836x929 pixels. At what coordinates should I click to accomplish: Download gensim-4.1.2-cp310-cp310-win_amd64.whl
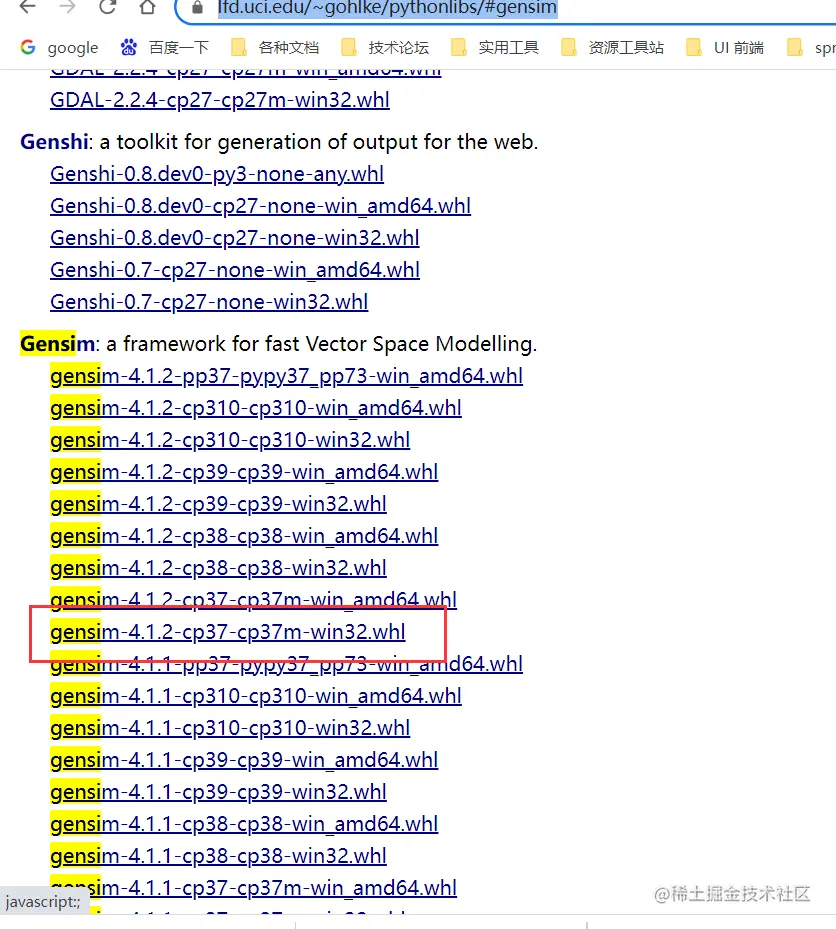[x=256, y=408]
